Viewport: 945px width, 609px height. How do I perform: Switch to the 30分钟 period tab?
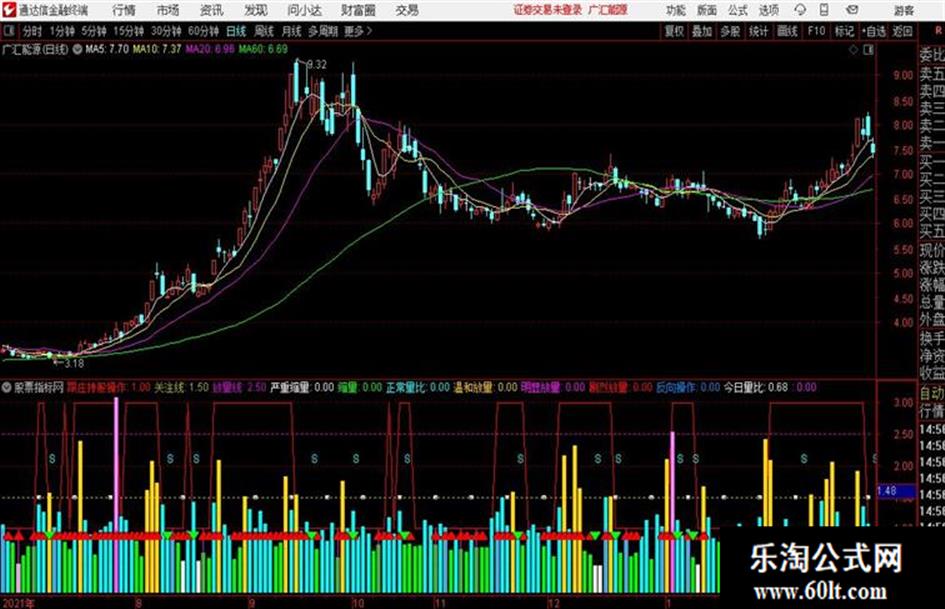166,31
